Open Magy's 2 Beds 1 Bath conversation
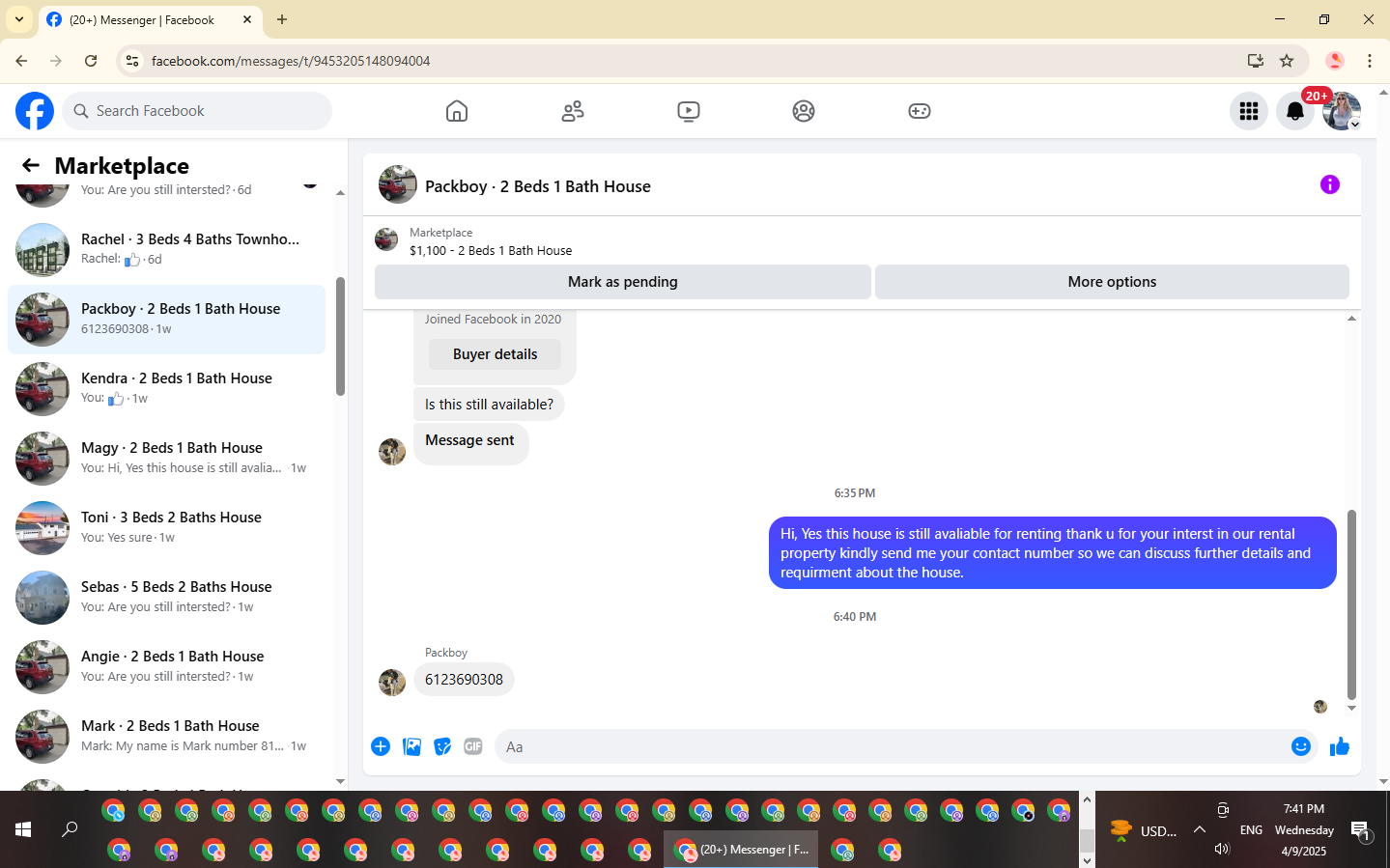 pos(166,459)
